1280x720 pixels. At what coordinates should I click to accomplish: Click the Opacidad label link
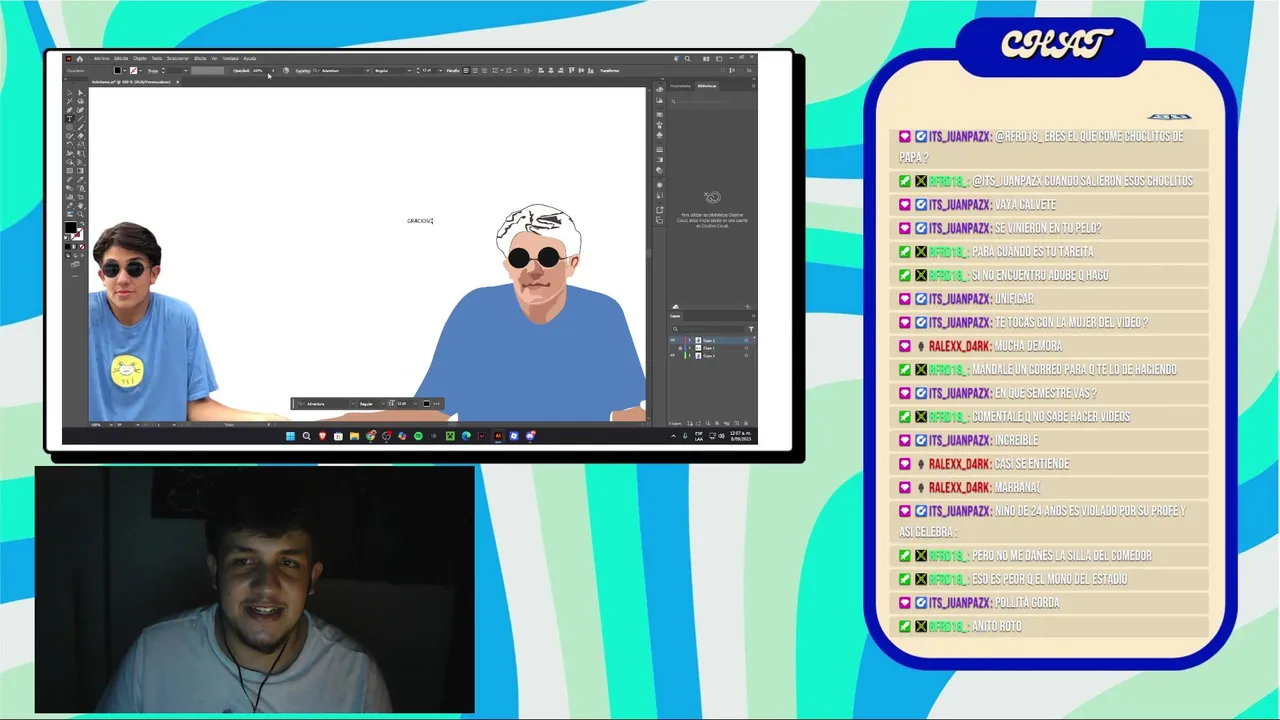pos(241,71)
